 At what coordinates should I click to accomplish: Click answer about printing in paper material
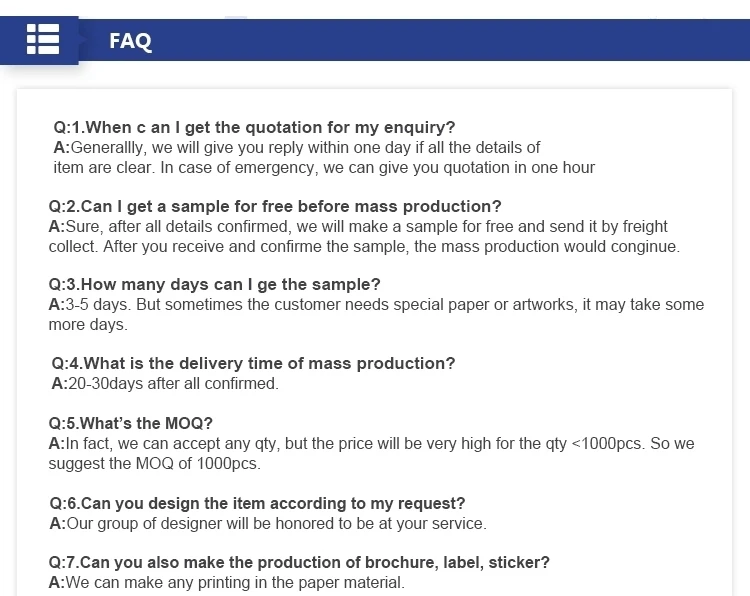[227, 582]
